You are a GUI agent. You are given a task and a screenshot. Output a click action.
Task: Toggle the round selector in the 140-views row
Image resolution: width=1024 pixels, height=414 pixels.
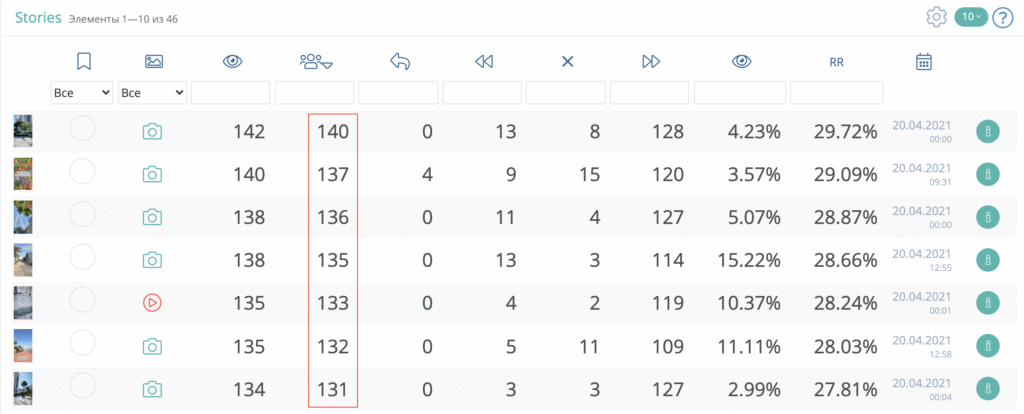(83, 172)
